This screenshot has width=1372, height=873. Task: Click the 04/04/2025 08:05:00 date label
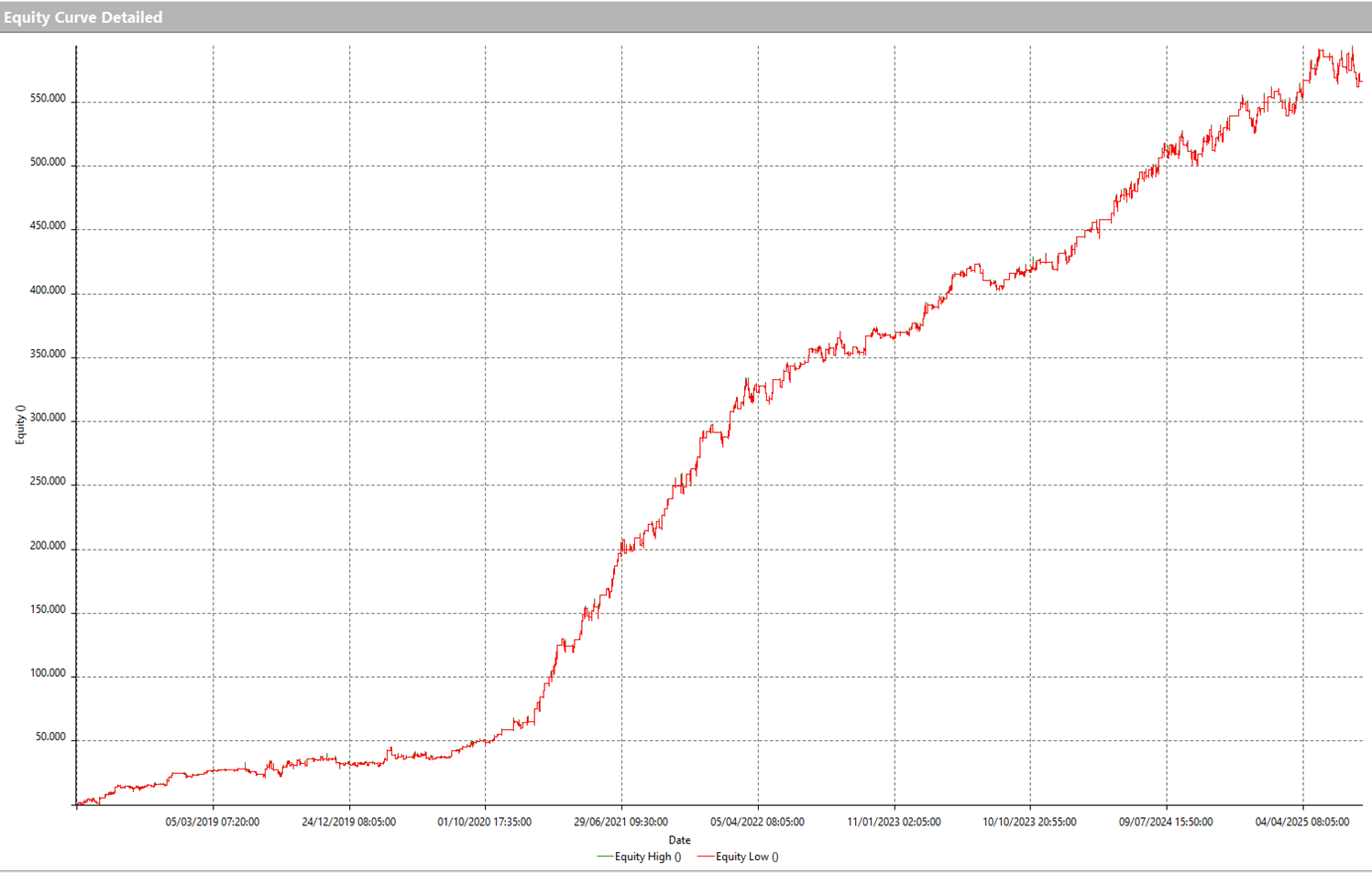click(x=1301, y=822)
